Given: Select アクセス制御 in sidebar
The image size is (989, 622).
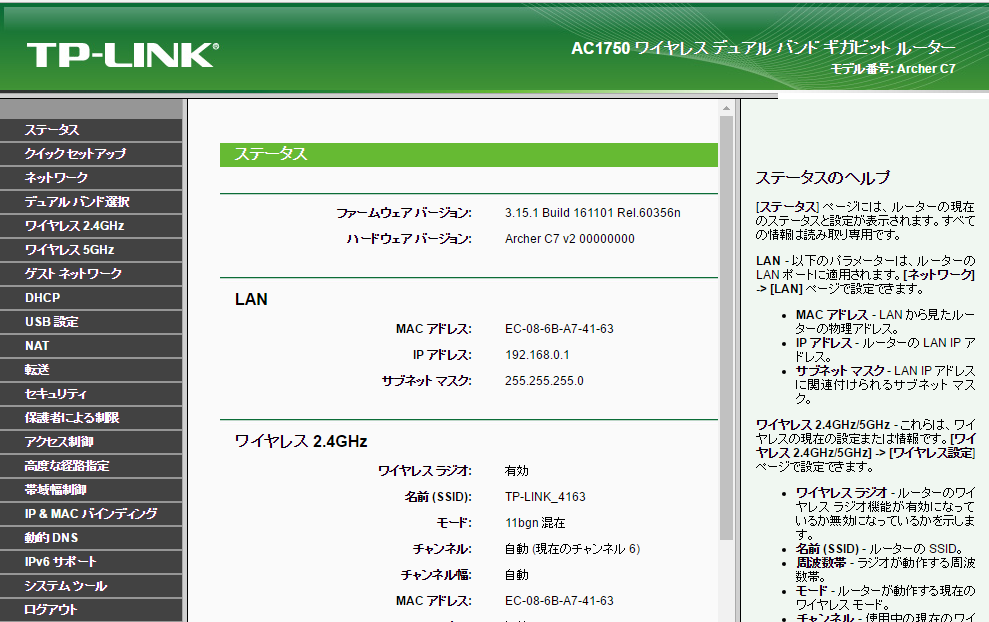Looking at the screenshot, I should click(91, 442).
